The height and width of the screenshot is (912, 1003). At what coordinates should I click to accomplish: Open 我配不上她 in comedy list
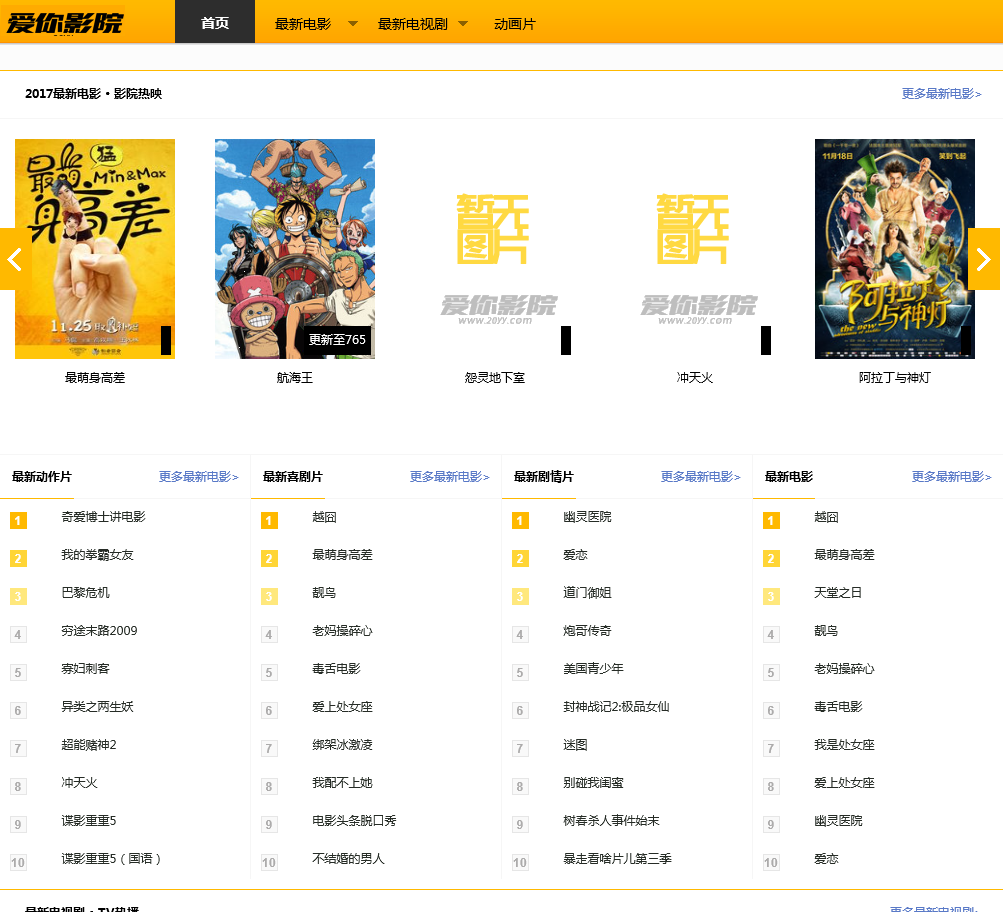point(342,783)
